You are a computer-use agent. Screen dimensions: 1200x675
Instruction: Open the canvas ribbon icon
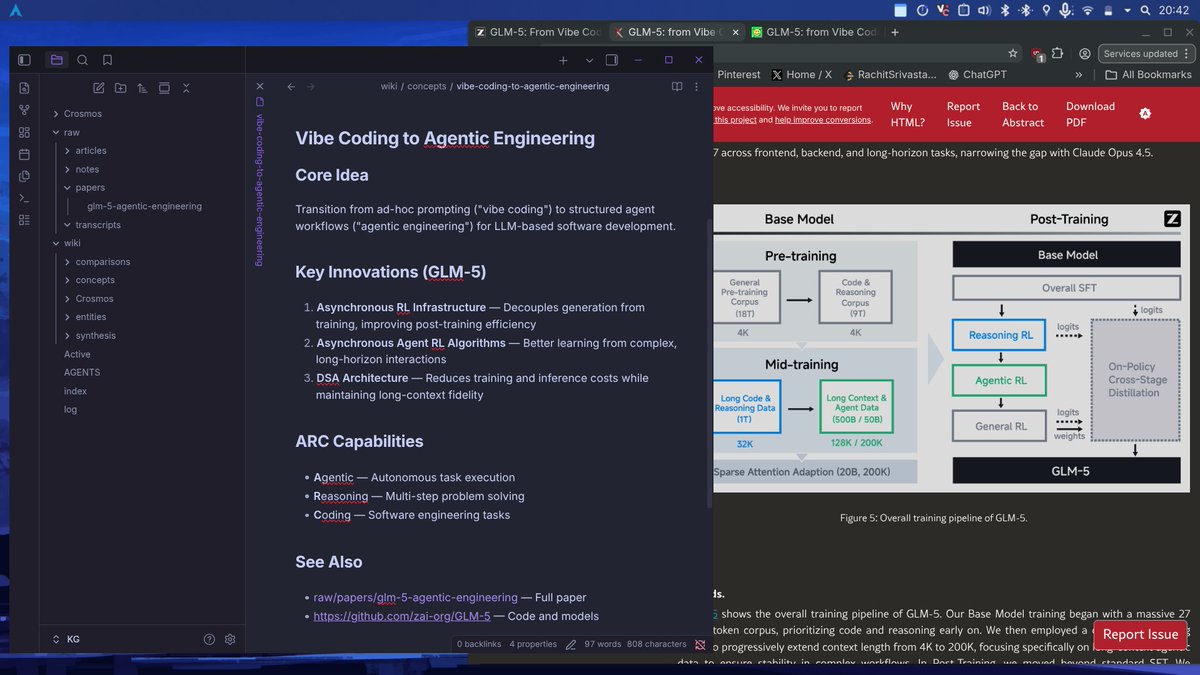[24, 132]
